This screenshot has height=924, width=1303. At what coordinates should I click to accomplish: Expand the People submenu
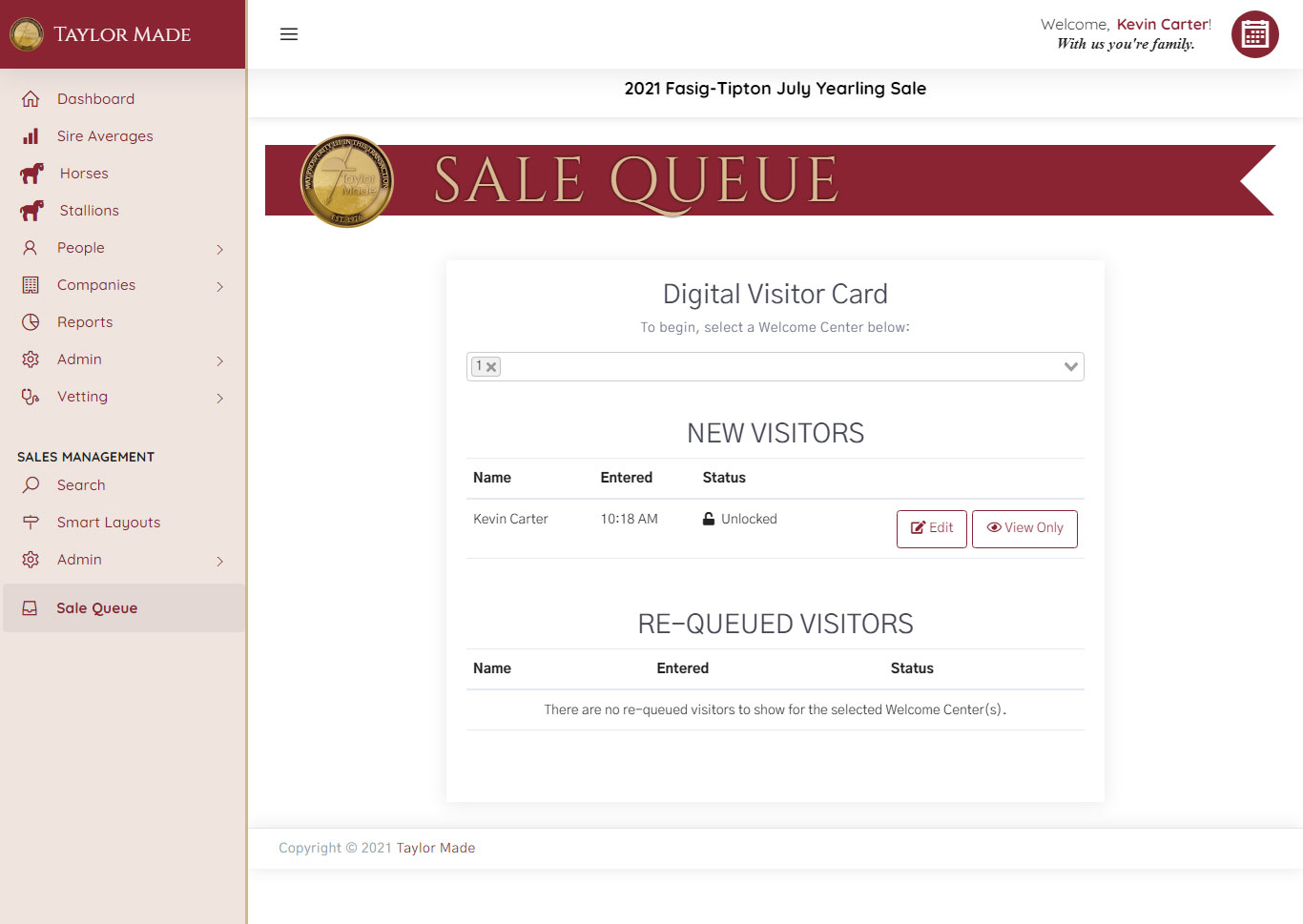219,249
